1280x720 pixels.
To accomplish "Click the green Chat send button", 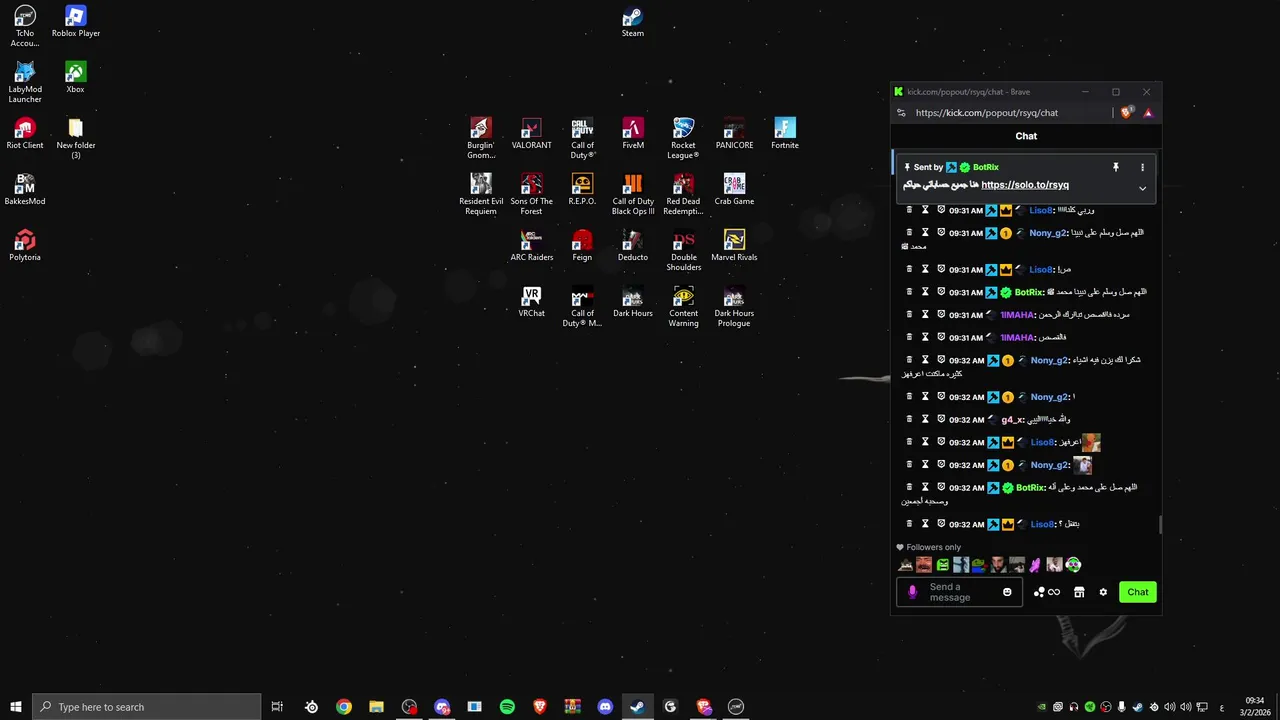I will pyautogui.click(x=1138, y=592).
